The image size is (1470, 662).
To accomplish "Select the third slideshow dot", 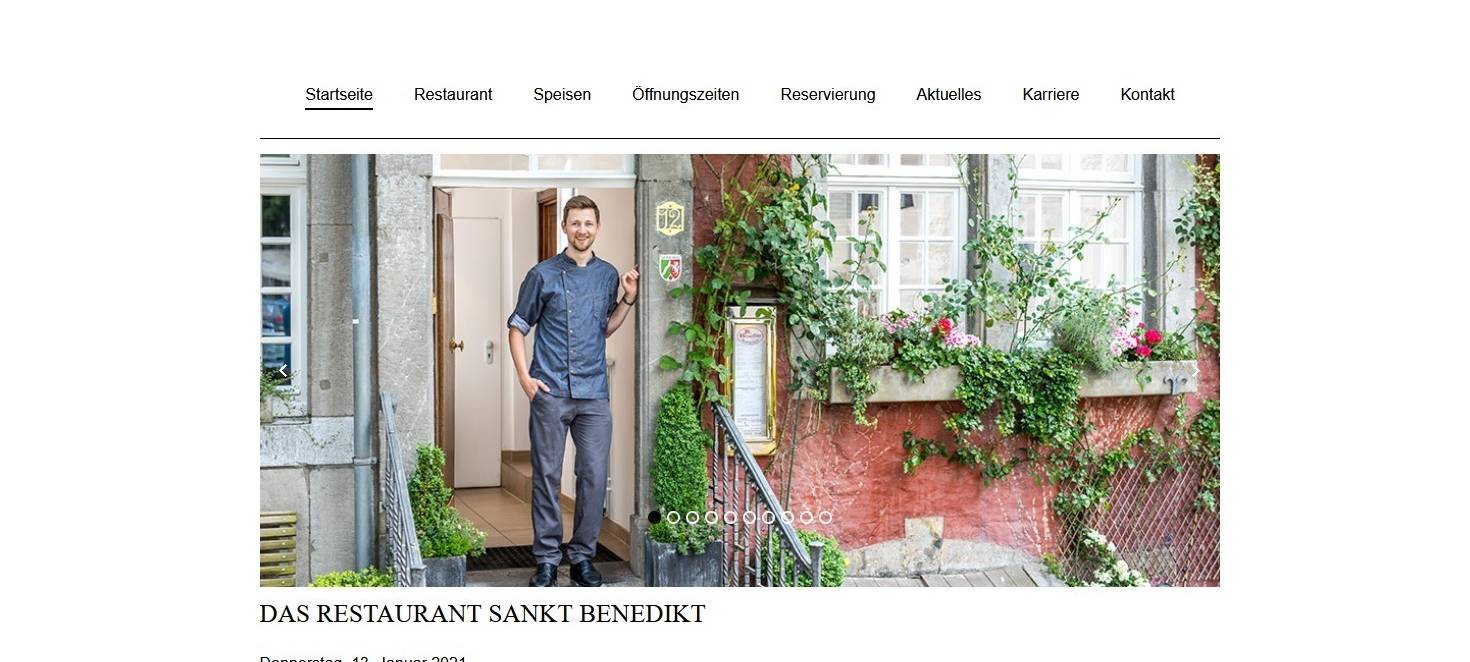I will pyautogui.click(x=692, y=517).
